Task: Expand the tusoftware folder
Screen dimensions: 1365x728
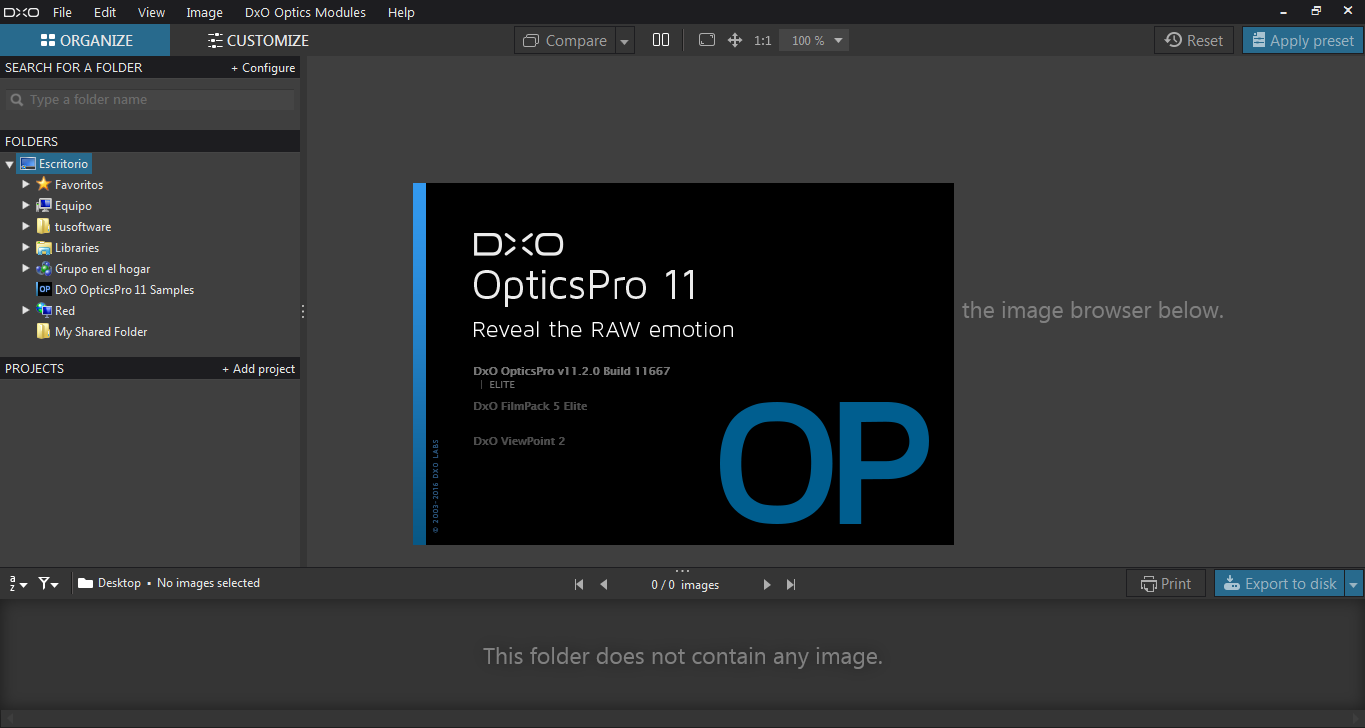Action: coord(26,227)
